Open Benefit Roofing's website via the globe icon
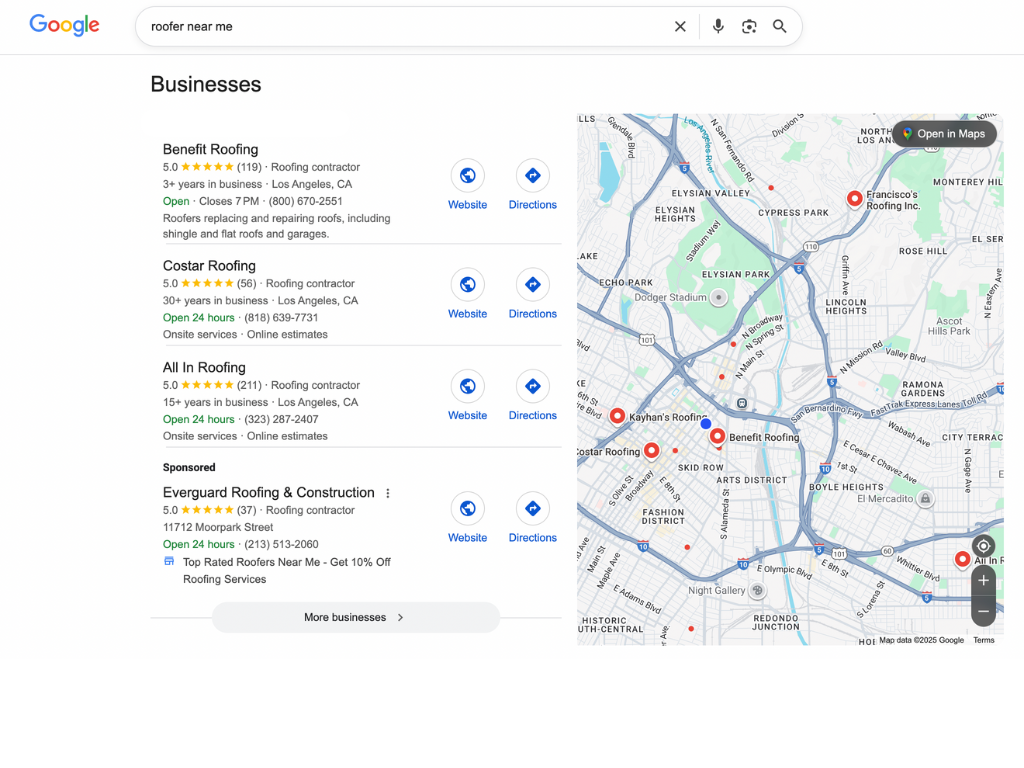Screen dimensions: 1024x768 click(x=467, y=176)
